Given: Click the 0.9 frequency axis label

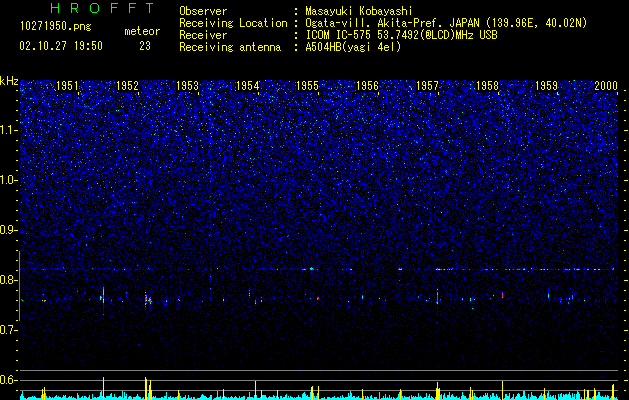Looking at the screenshot, I should (x=9, y=230).
